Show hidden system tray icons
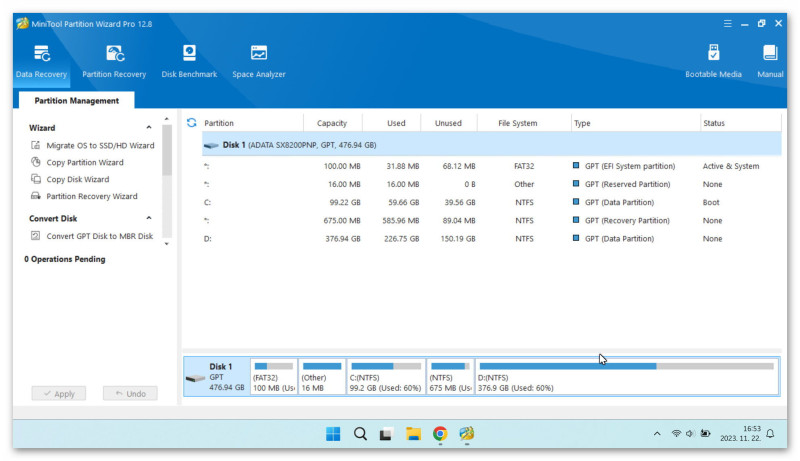 pyautogui.click(x=657, y=434)
